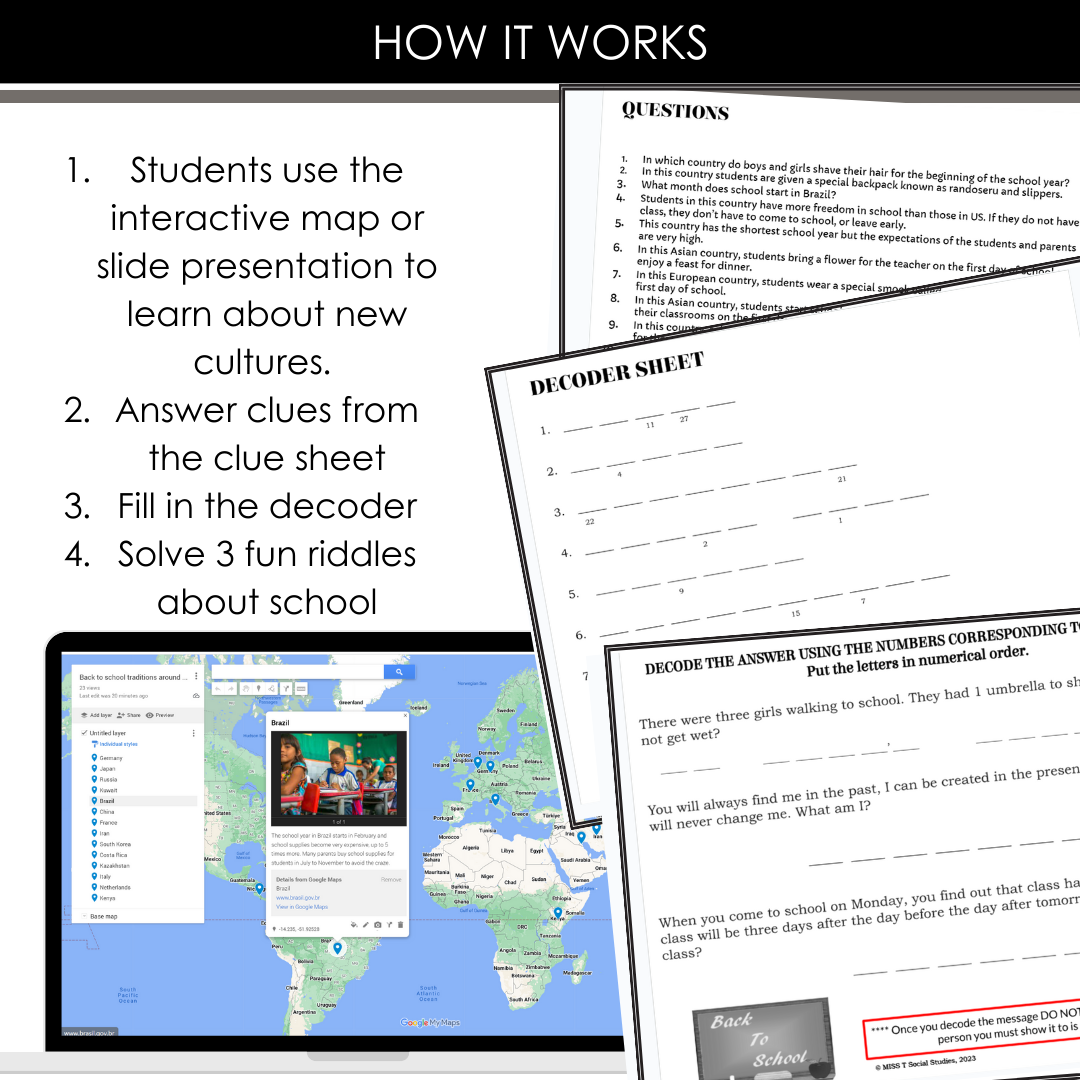This screenshot has height=1080, width=1080.
Task: Select the Add marker tool on the map toolbar
Action: point(259,689)
